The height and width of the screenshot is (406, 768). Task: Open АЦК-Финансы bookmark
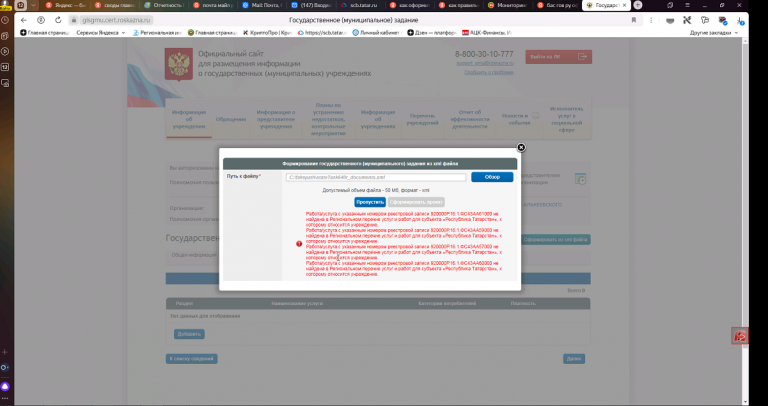tap(487, 32)
